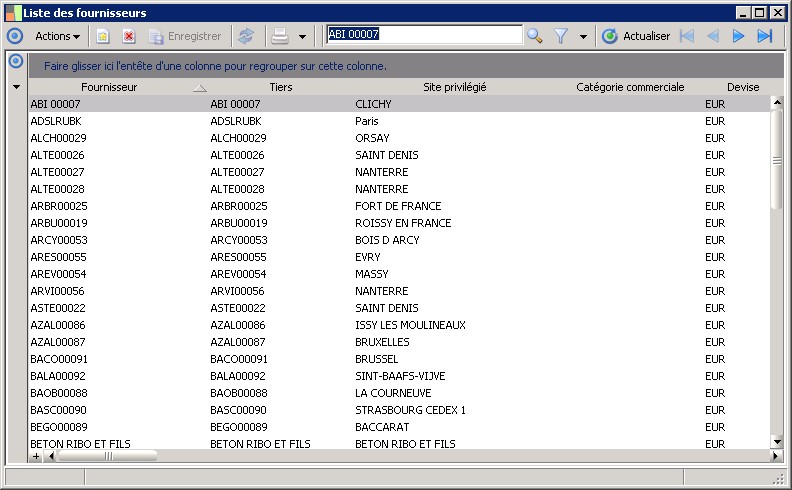
Task: Go to previous record arrow icon
Action: click(x=713, y=36)
